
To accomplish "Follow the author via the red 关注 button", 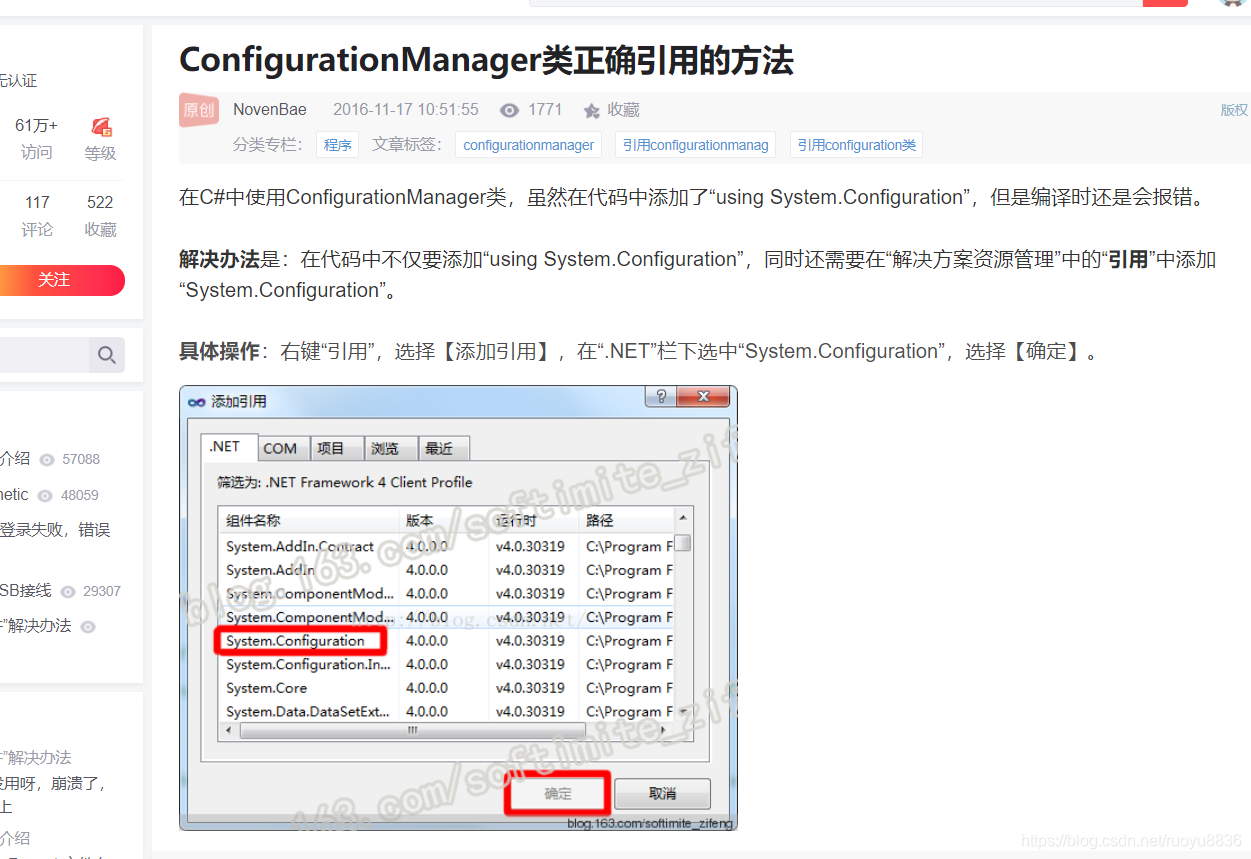I will pyautogui.click(x=57, y=281).
